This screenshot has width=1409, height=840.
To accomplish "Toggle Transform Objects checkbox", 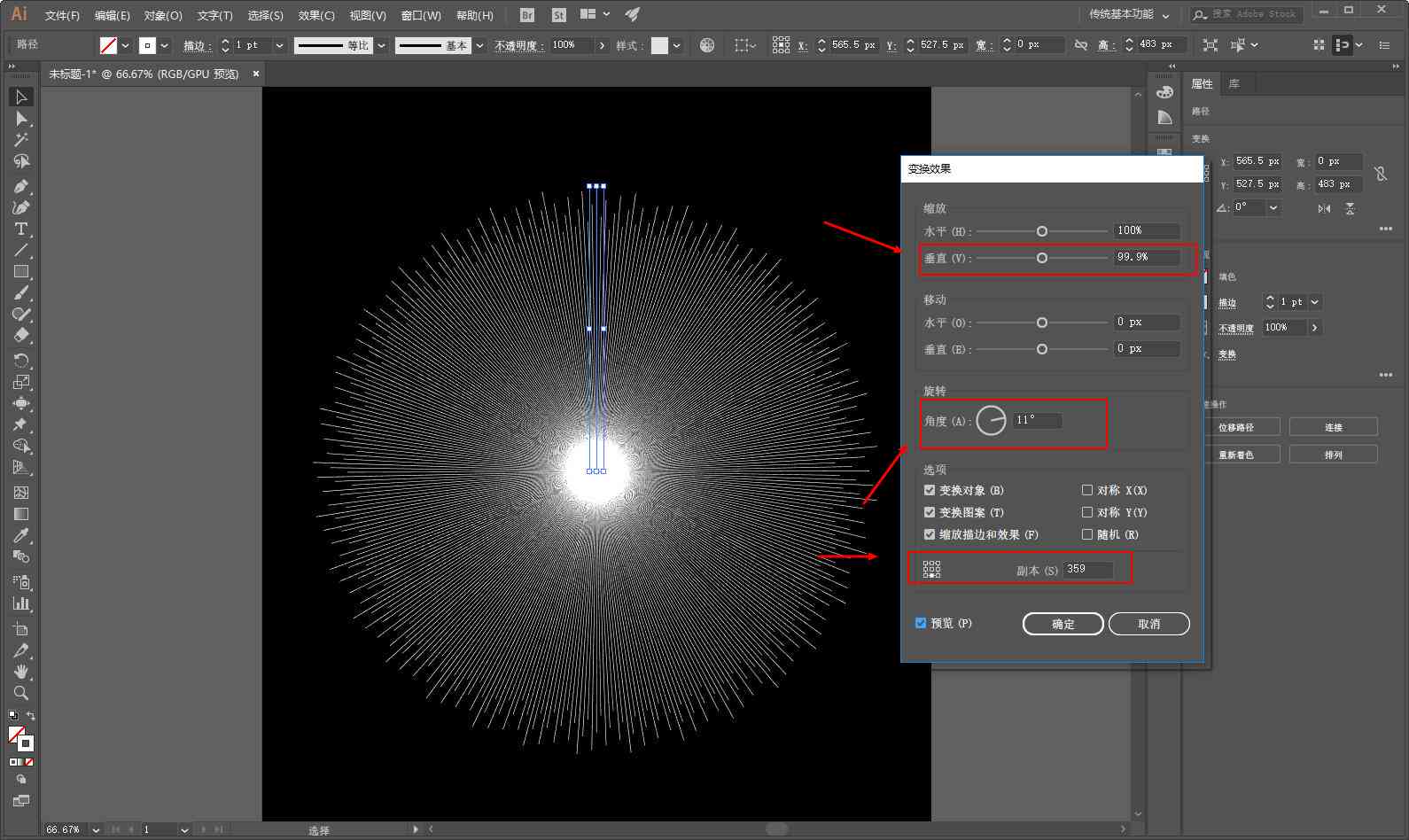I will point(930,490).
